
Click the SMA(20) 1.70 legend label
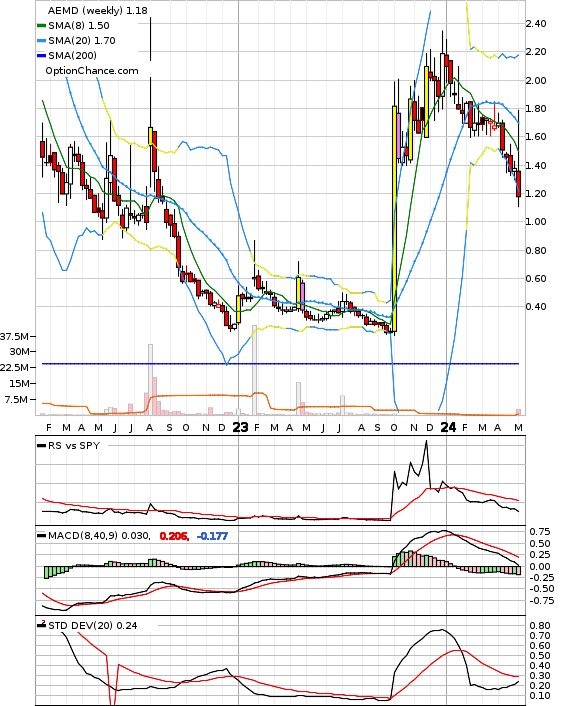(x=82, y=41)
